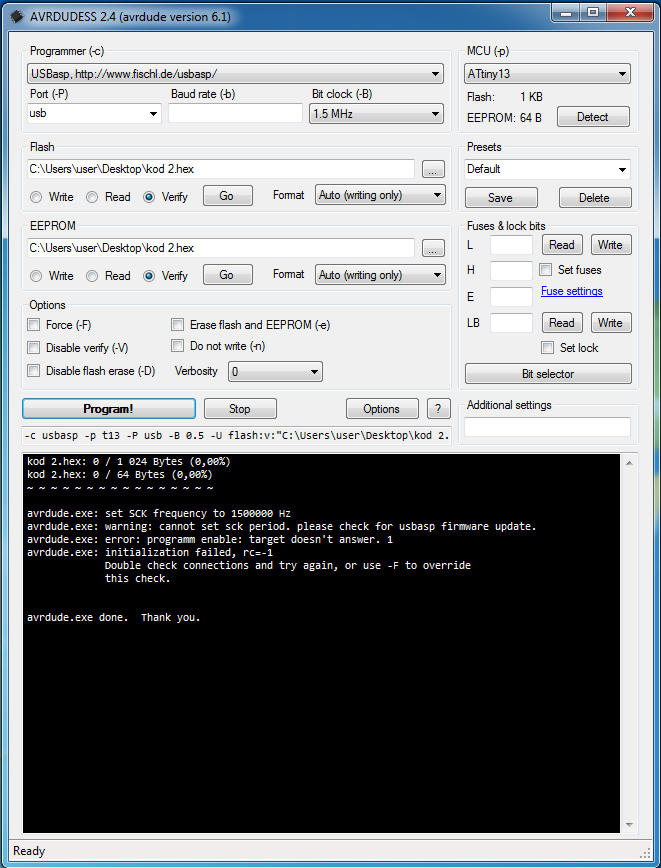This screenshot has width=661, height=868.
Task: Click Read button for fuses
Action: point(562,245)
